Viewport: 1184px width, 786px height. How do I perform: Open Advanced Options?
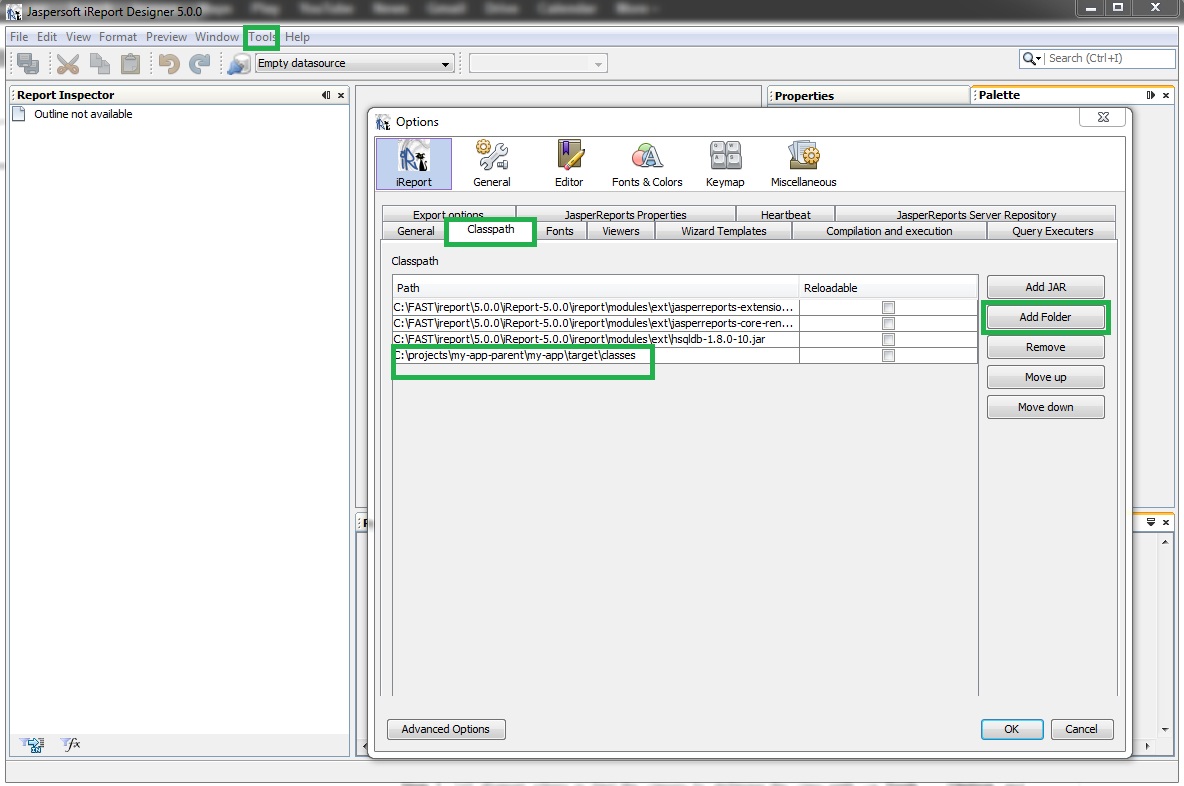click(x=445, y=729)
